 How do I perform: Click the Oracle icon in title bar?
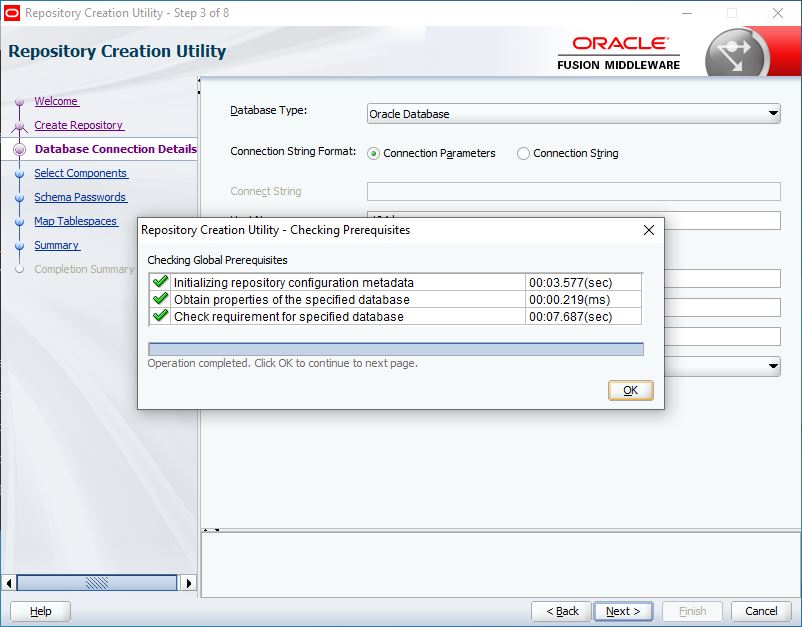coord(12,13)
